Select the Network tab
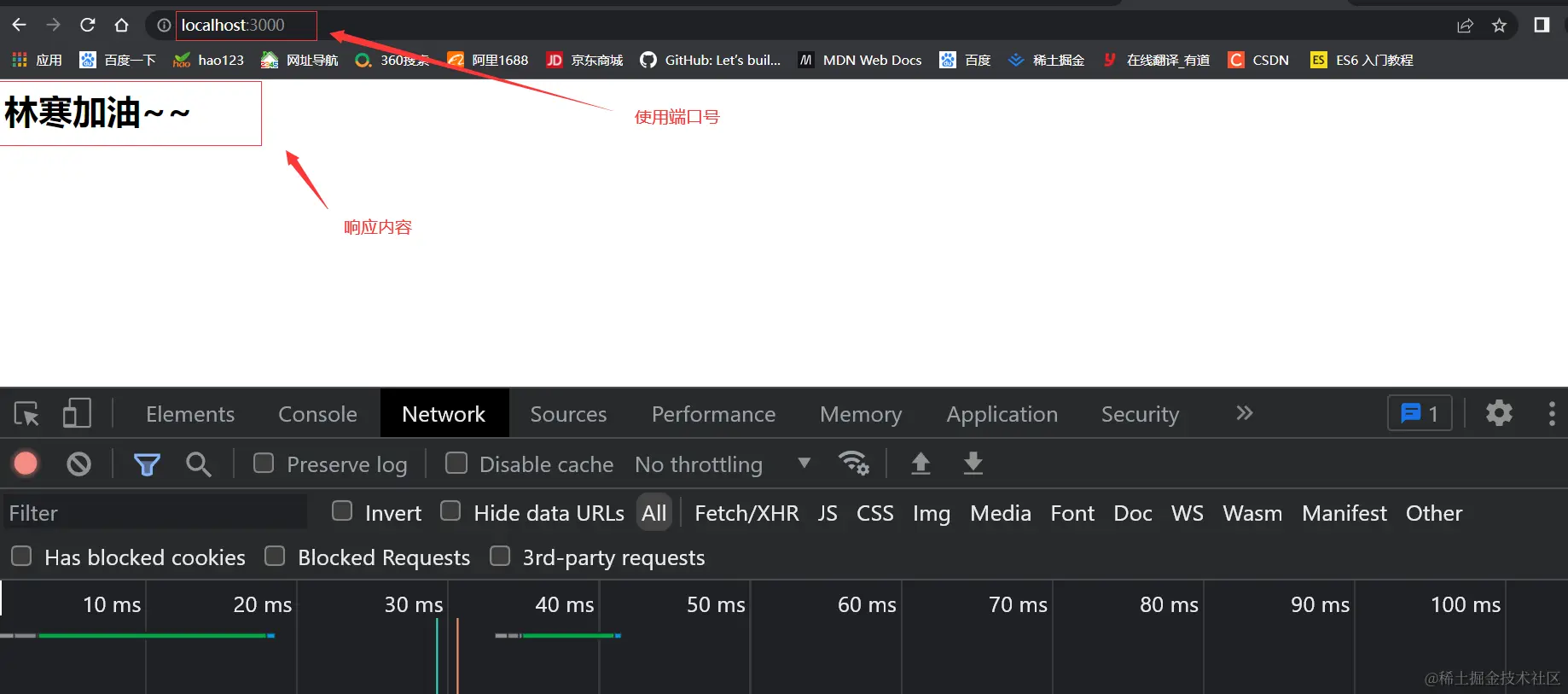1568x694 pixels. 444,414
